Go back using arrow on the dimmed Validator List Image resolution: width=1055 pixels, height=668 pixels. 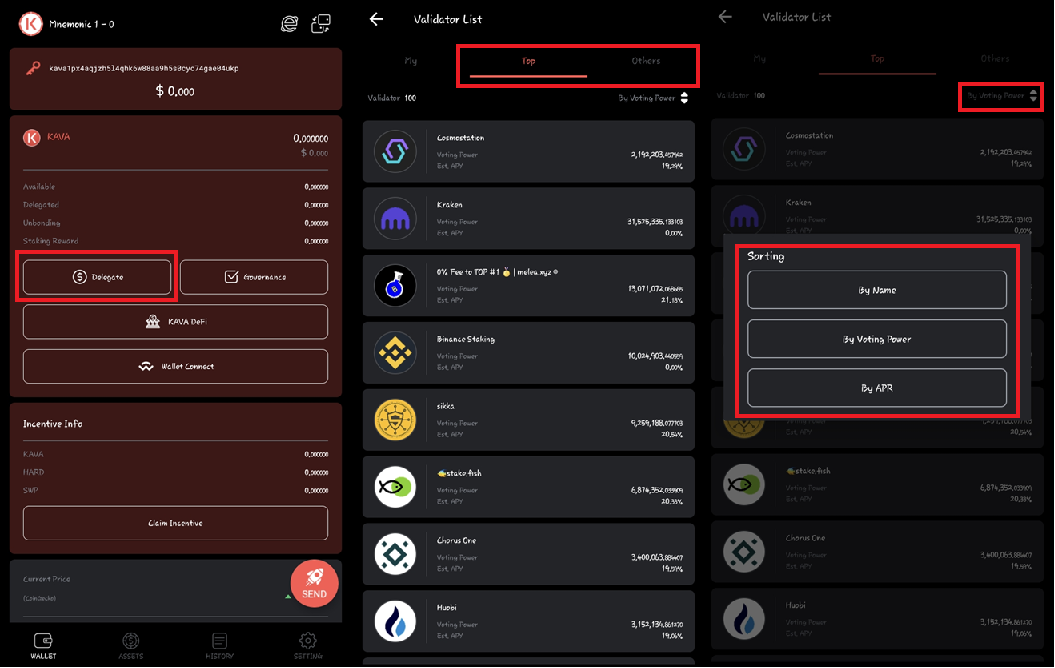[725, 17]
